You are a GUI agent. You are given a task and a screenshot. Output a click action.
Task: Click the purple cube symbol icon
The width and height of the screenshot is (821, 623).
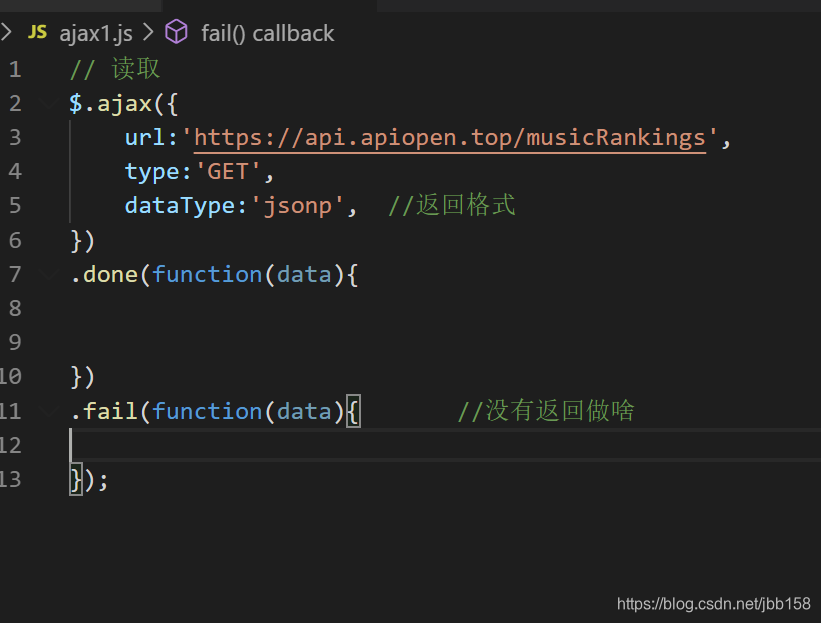point(176,32)
